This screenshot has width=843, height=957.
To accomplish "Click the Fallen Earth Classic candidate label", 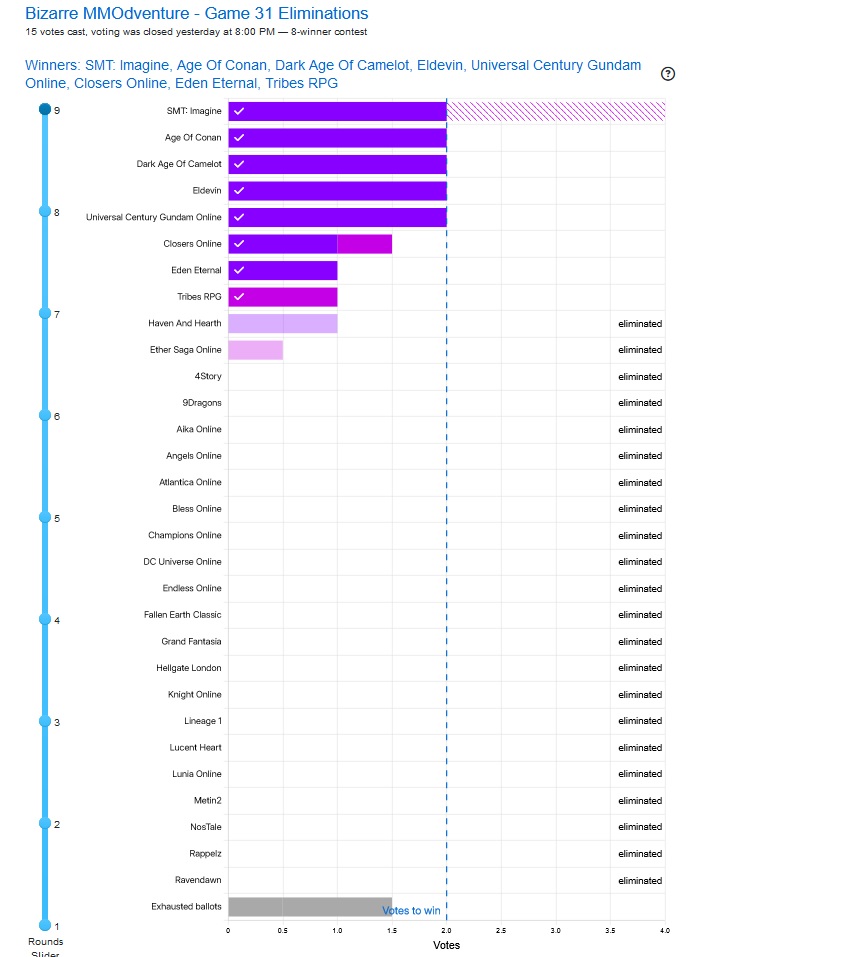I will tap(183, 615).
